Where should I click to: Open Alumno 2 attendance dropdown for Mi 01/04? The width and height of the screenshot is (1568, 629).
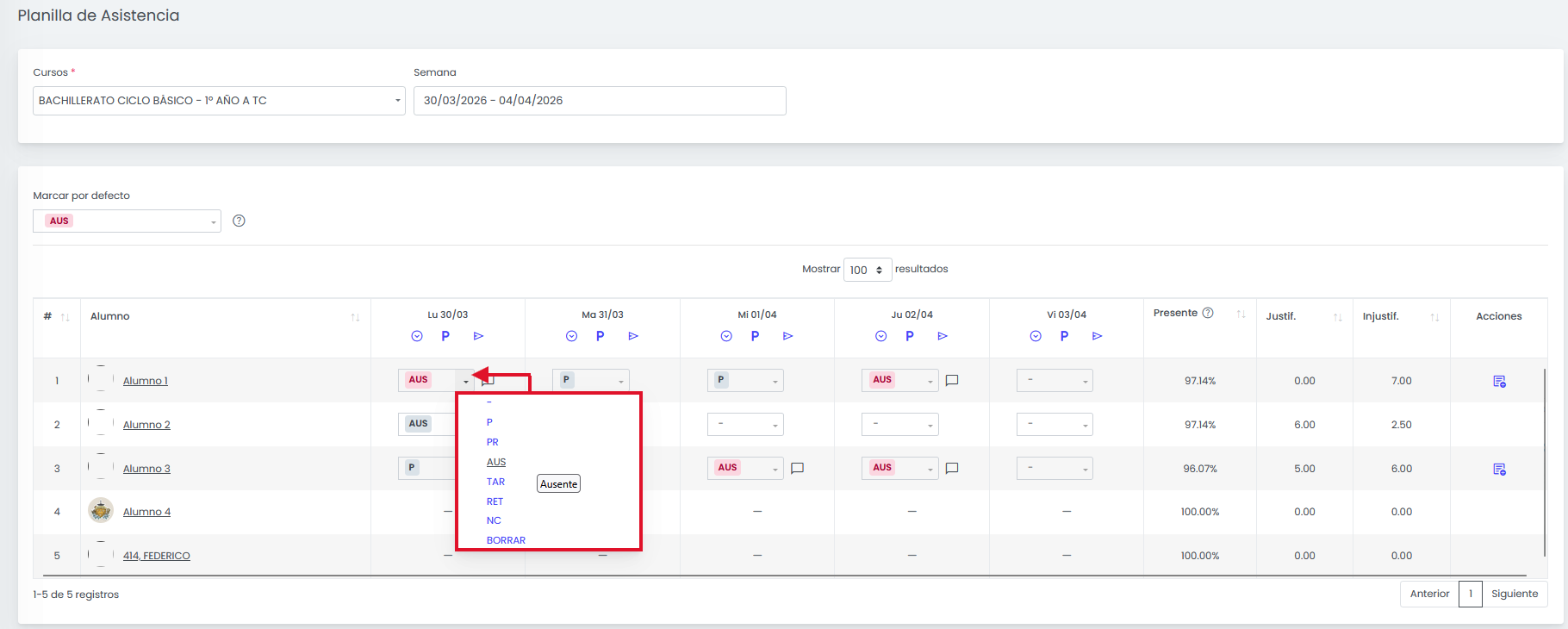click(x=745, y=424)
